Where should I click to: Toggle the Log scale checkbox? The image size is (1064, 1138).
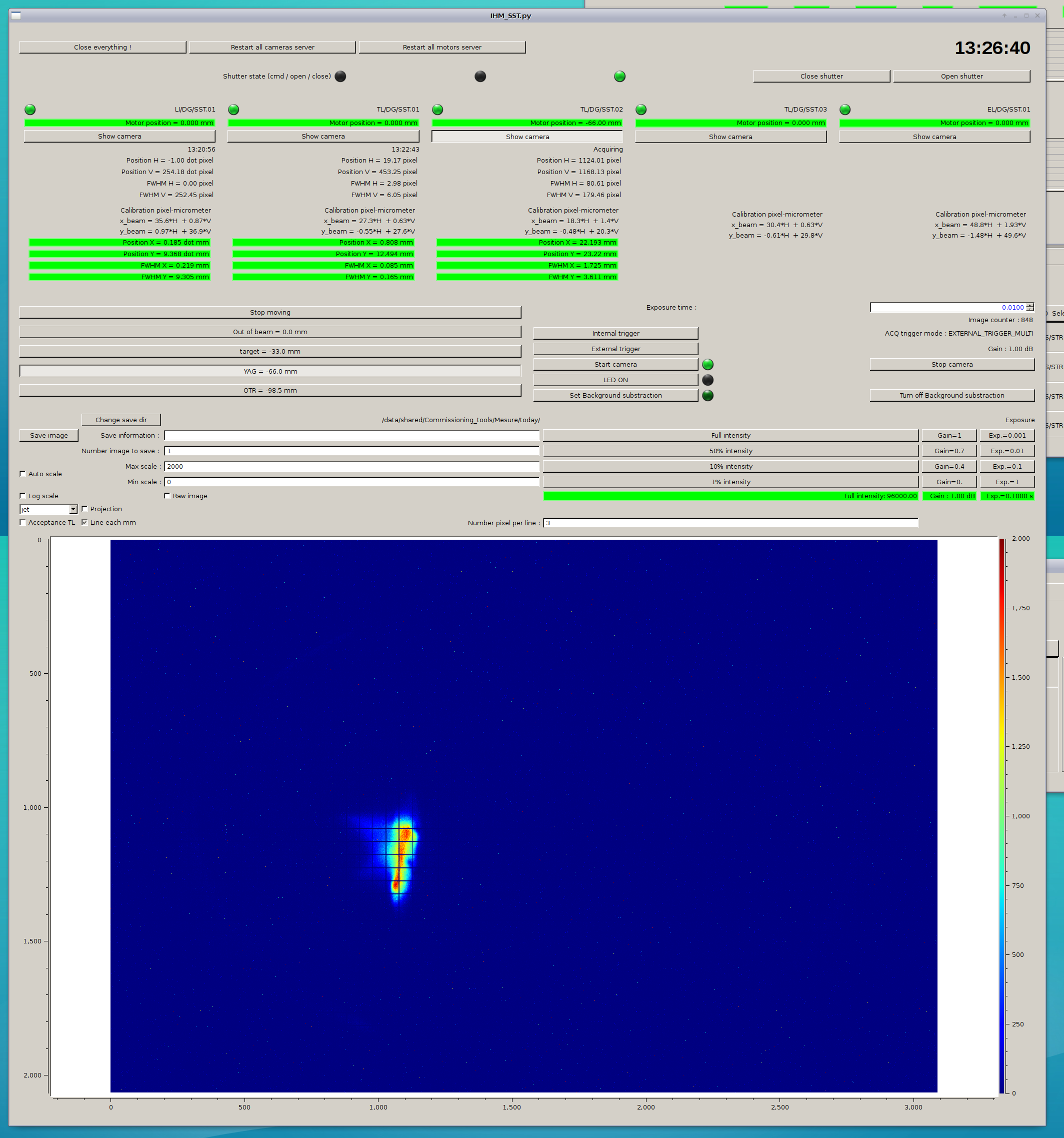[23, 496]
